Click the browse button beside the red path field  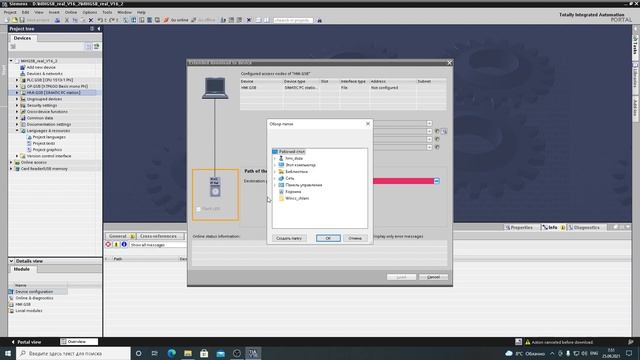(x=437, y=181)
